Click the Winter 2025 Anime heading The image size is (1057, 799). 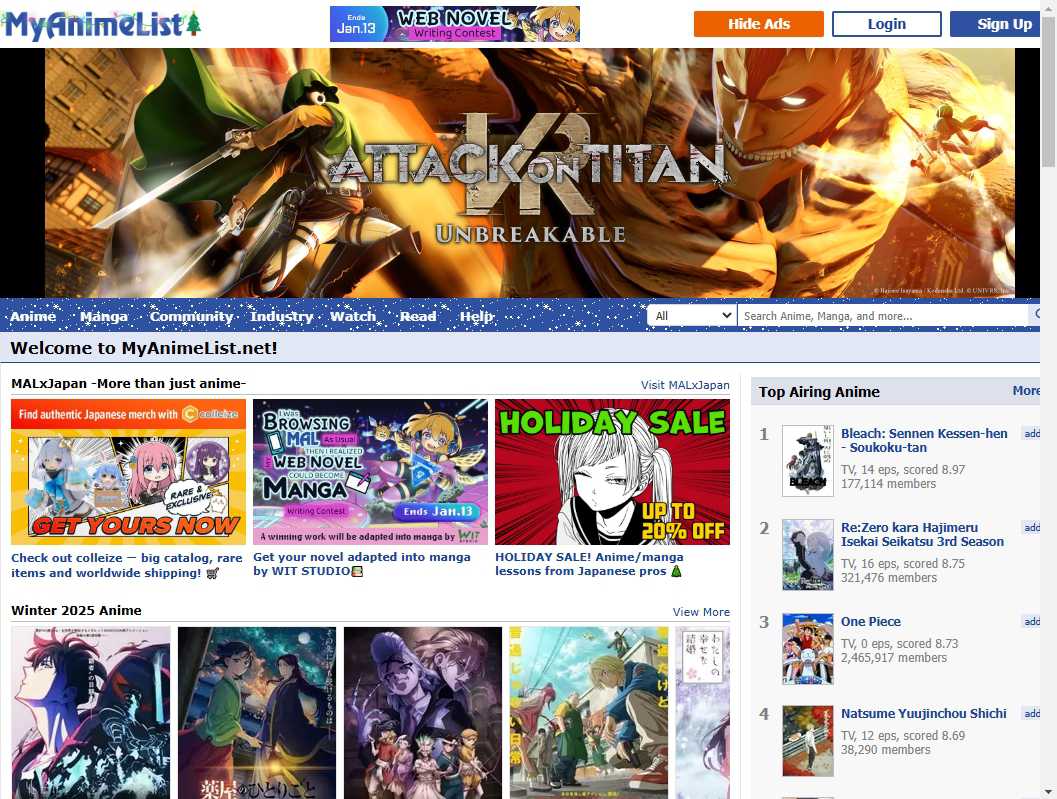76,610
